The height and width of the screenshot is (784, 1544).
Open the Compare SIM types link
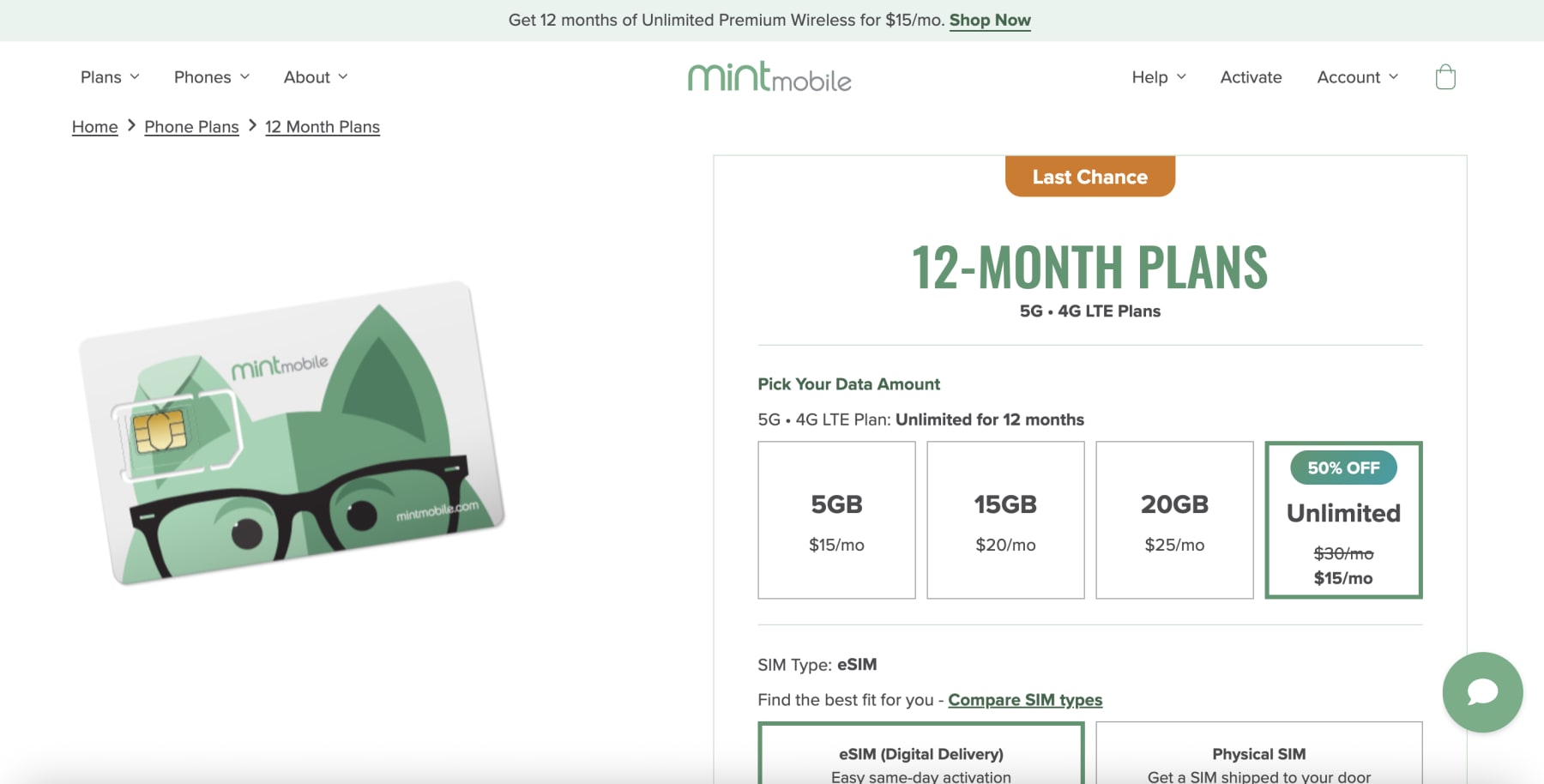[1025, 700]
